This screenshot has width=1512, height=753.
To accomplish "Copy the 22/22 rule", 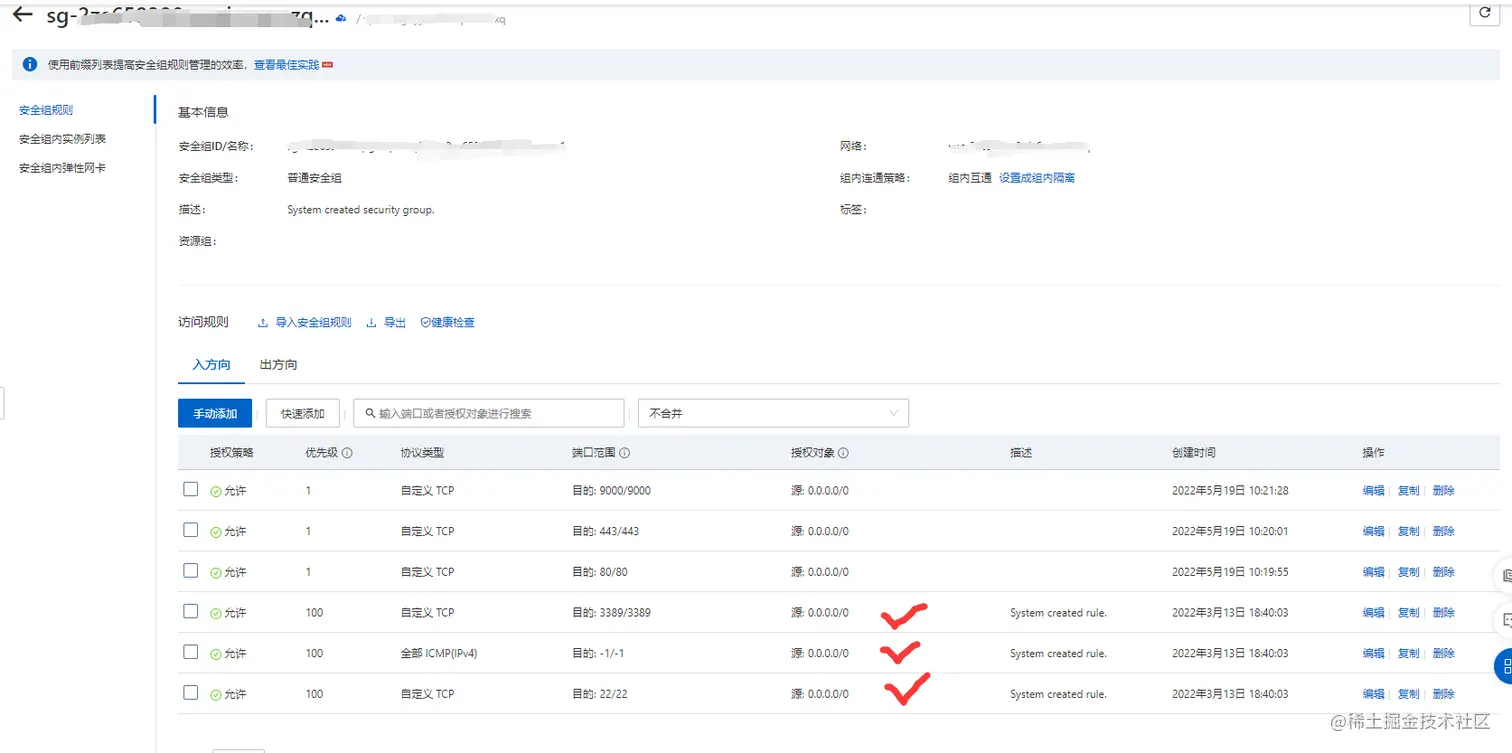I will 1408,694.
